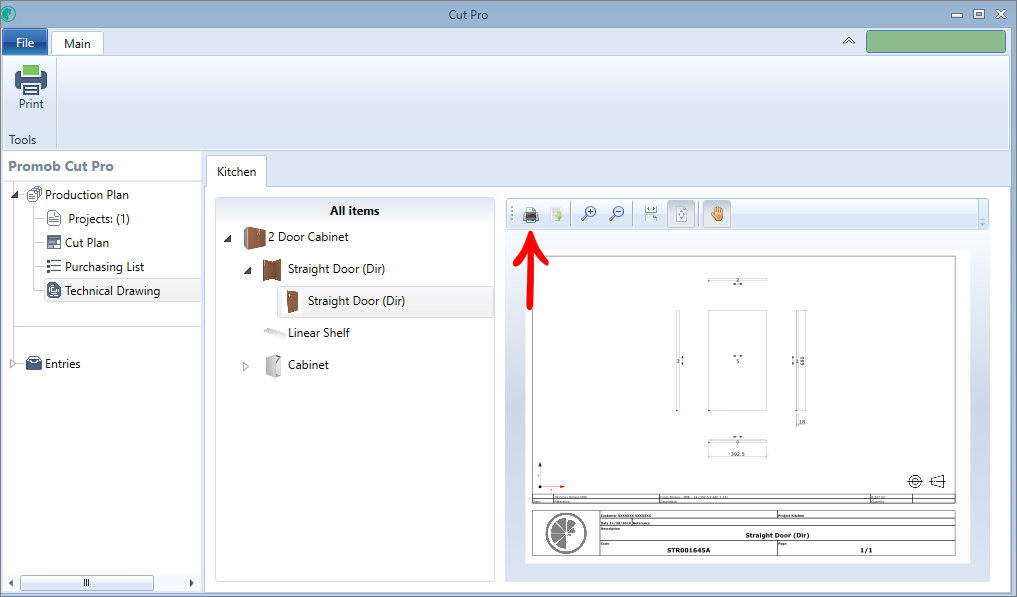Select the Kitchen tab
Screen dimensions: 1017x597
click(236, 171)
